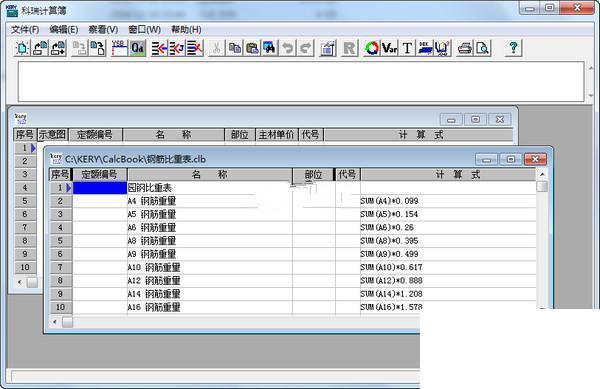This screenshot has height=389, width=600.
Task: Click the insert row blue arrow icon
Action: (x=159, y=48)
